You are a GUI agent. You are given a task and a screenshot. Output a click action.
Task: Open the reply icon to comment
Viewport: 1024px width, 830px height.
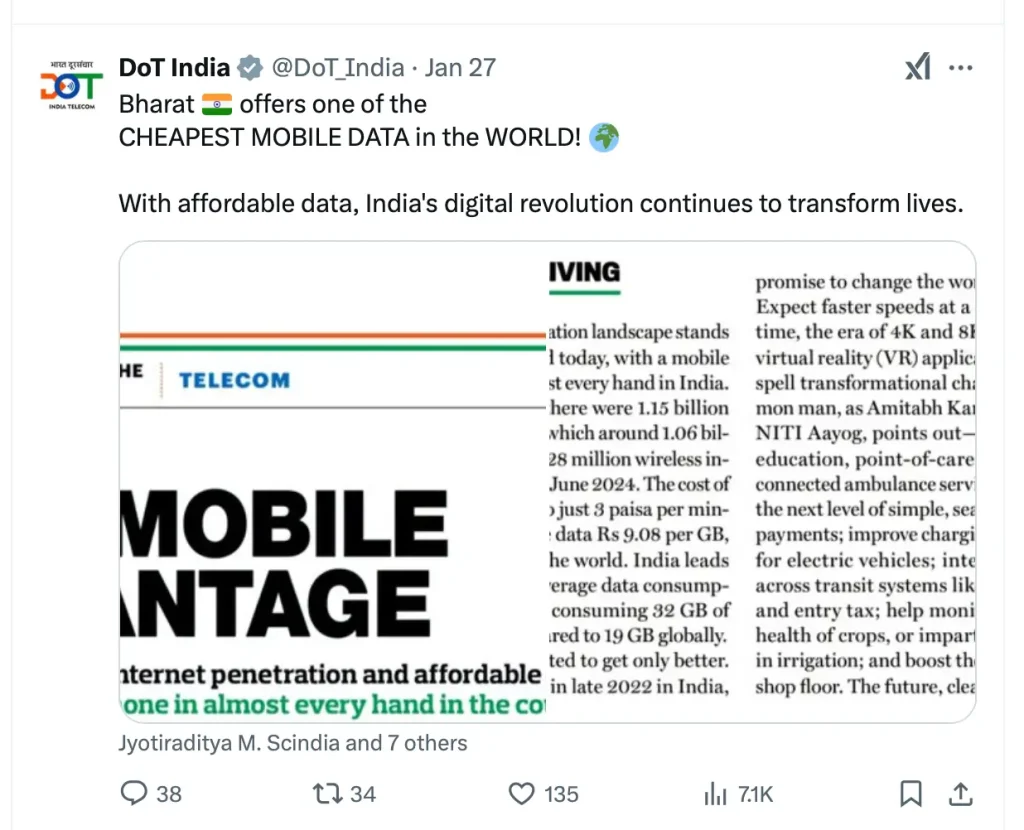(134, 793)
